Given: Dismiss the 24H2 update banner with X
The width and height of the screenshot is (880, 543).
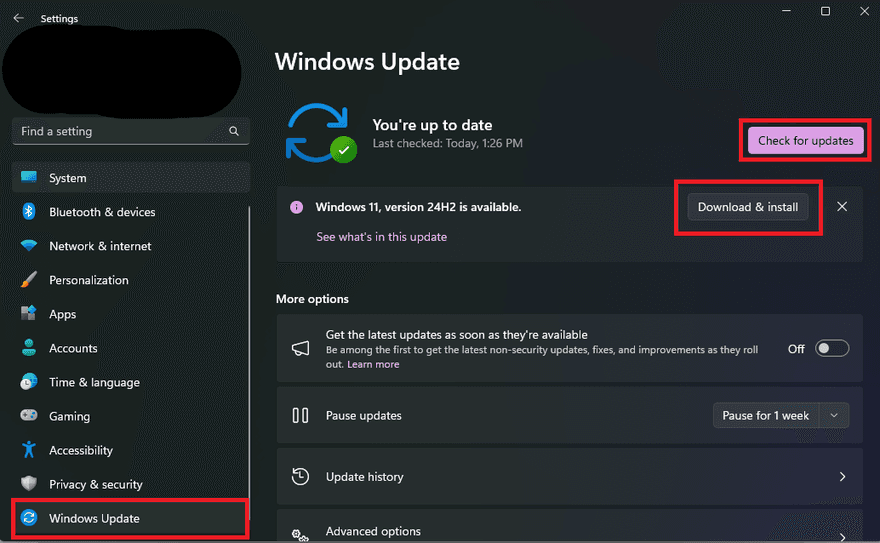Looking at the screenshot, I should click(842, 206).
